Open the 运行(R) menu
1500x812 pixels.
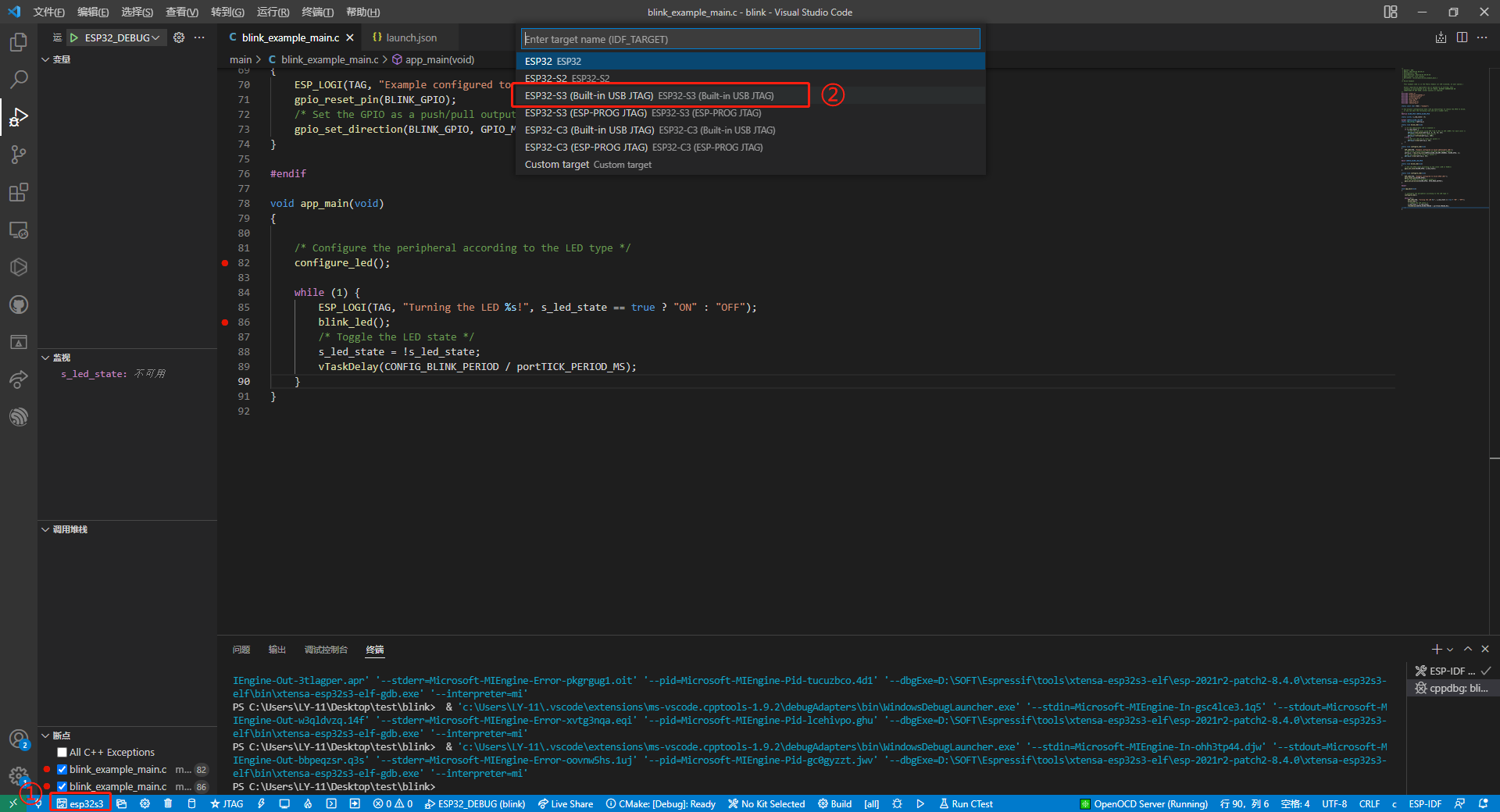[x=273, y=12]
